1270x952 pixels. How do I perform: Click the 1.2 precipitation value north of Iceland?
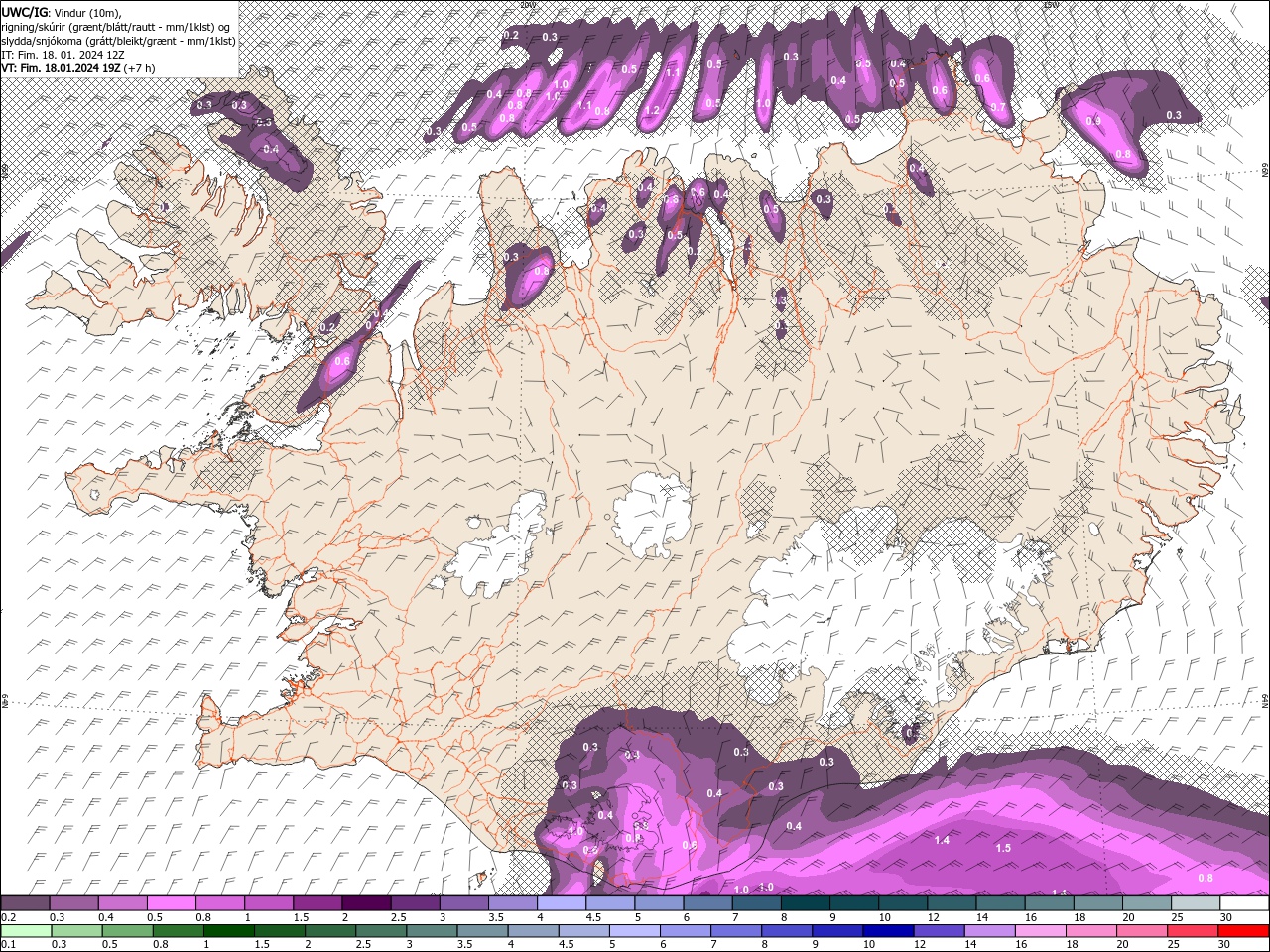click(652, 109)
